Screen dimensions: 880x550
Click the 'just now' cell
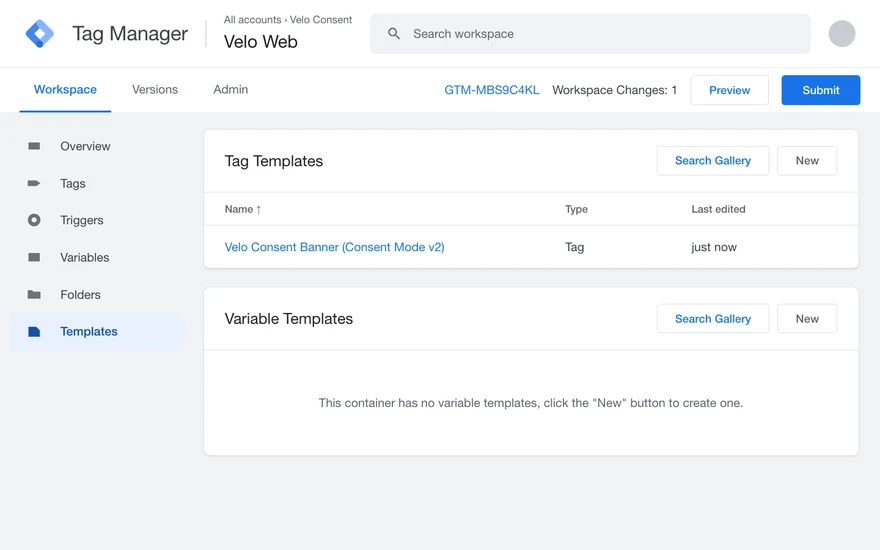714,247
